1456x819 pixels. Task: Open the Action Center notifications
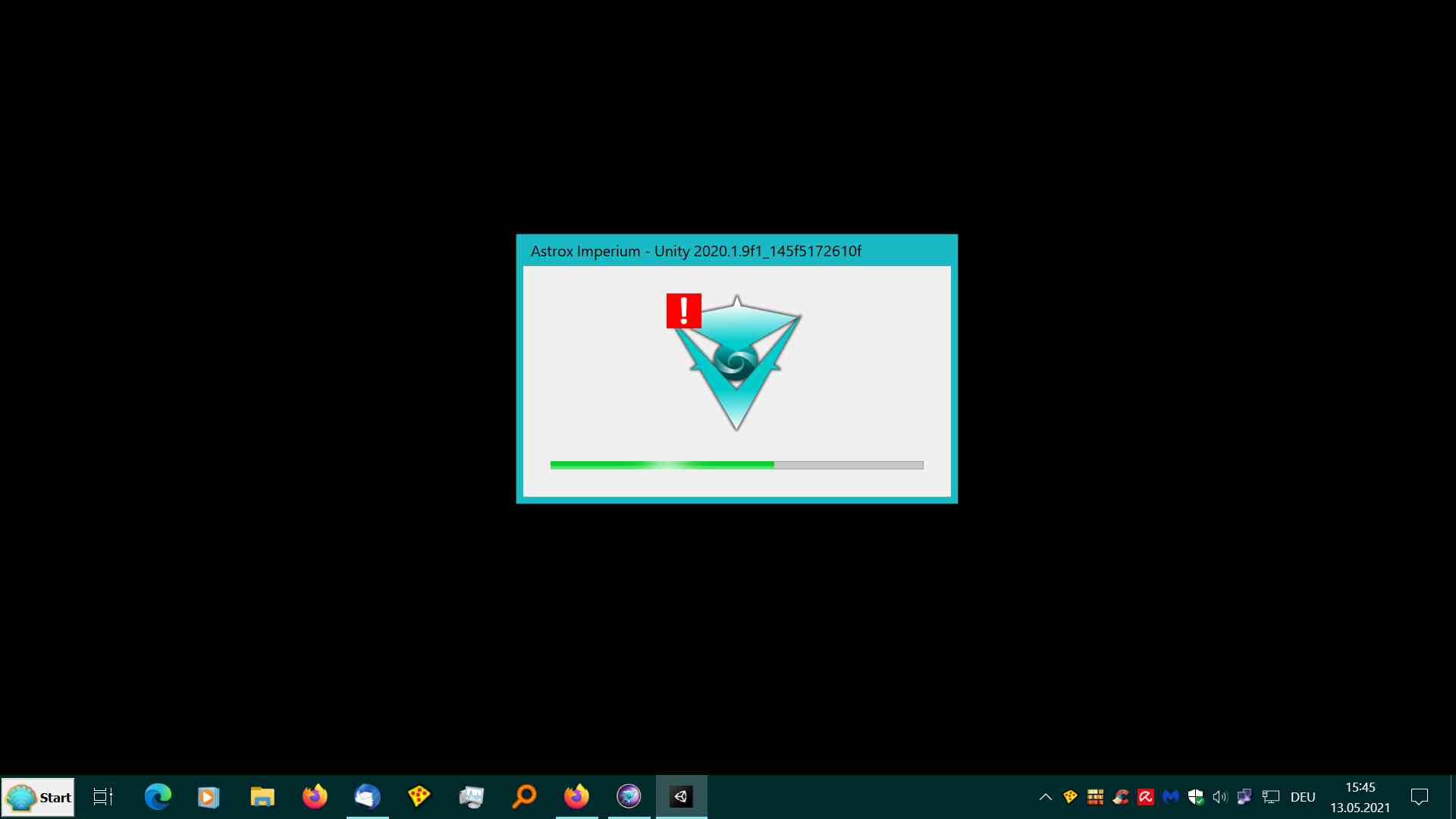(1420, 797)
